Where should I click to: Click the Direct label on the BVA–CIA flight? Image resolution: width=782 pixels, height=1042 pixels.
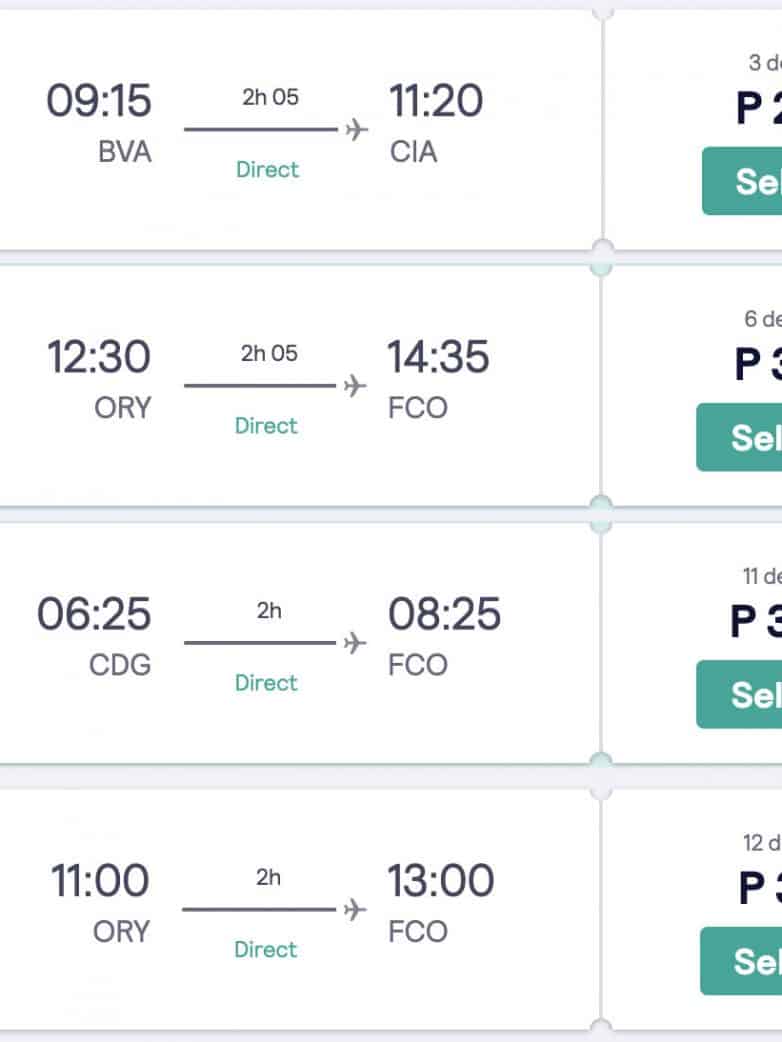268,169
